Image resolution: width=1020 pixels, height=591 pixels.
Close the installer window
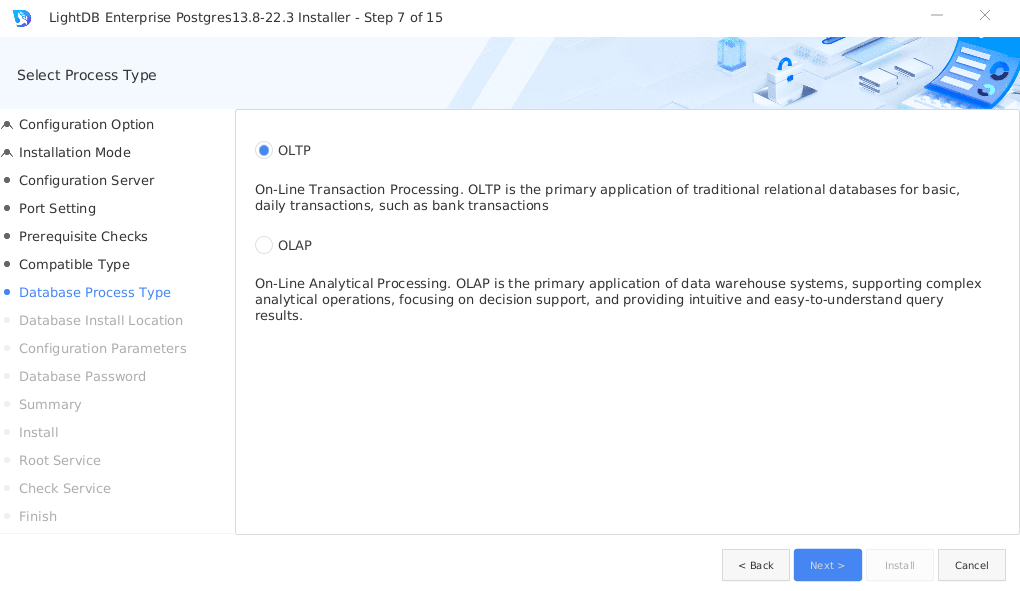click(x=985, y=16)
